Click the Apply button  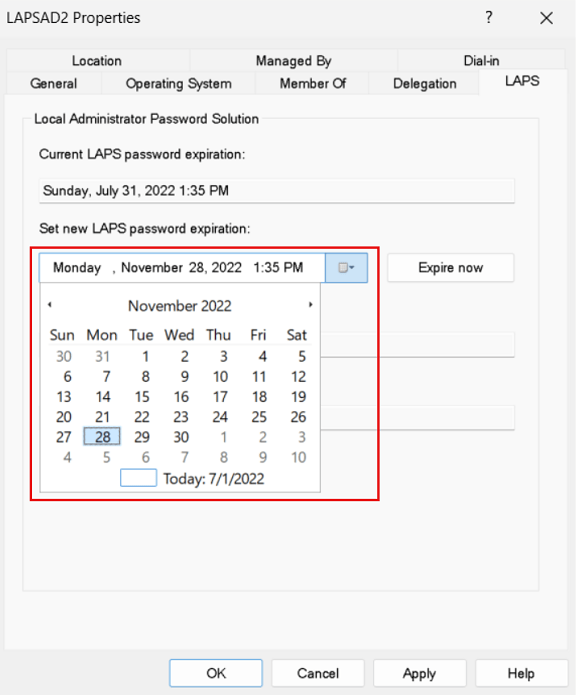pyautogui.click(x=419, y=673)
